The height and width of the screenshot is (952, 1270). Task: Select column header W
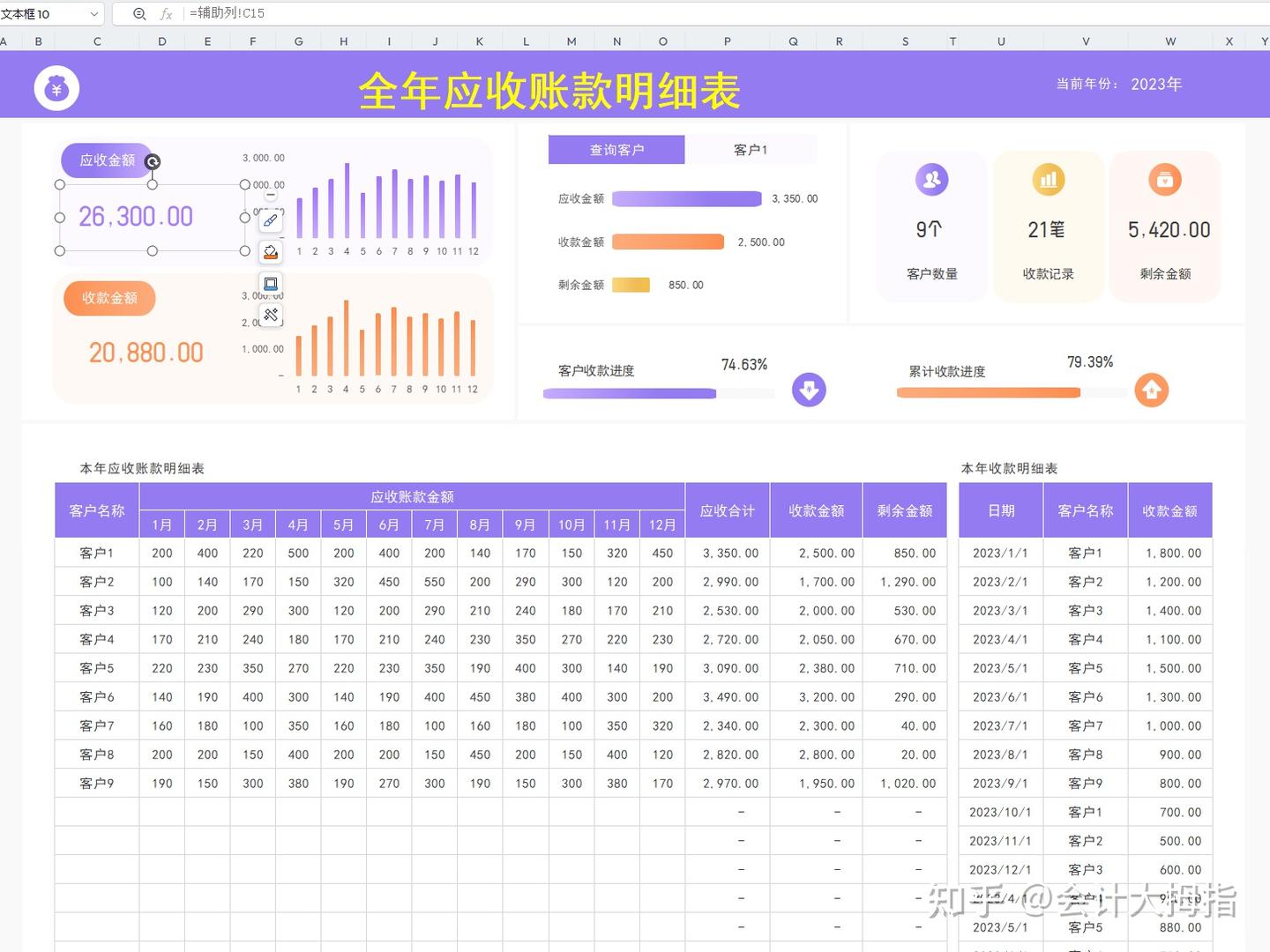(1170, 41)
